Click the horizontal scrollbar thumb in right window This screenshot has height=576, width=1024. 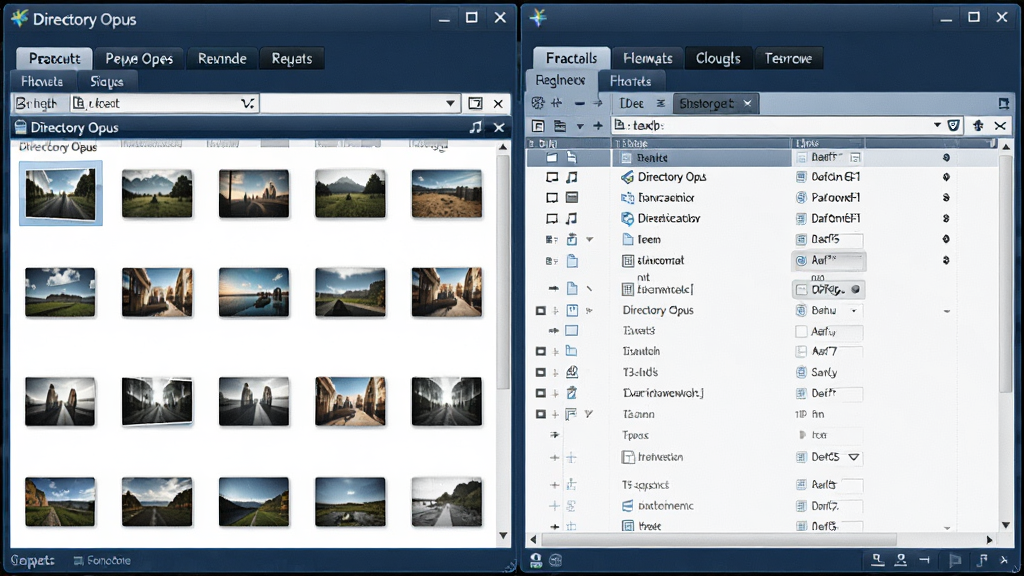click(719, 540)
